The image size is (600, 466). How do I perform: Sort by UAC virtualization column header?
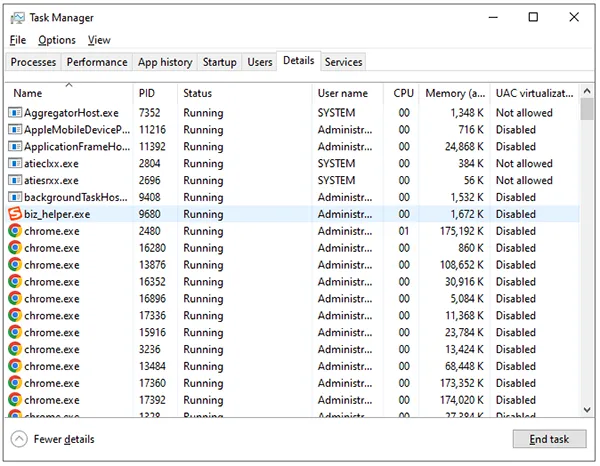click(535, 93)
